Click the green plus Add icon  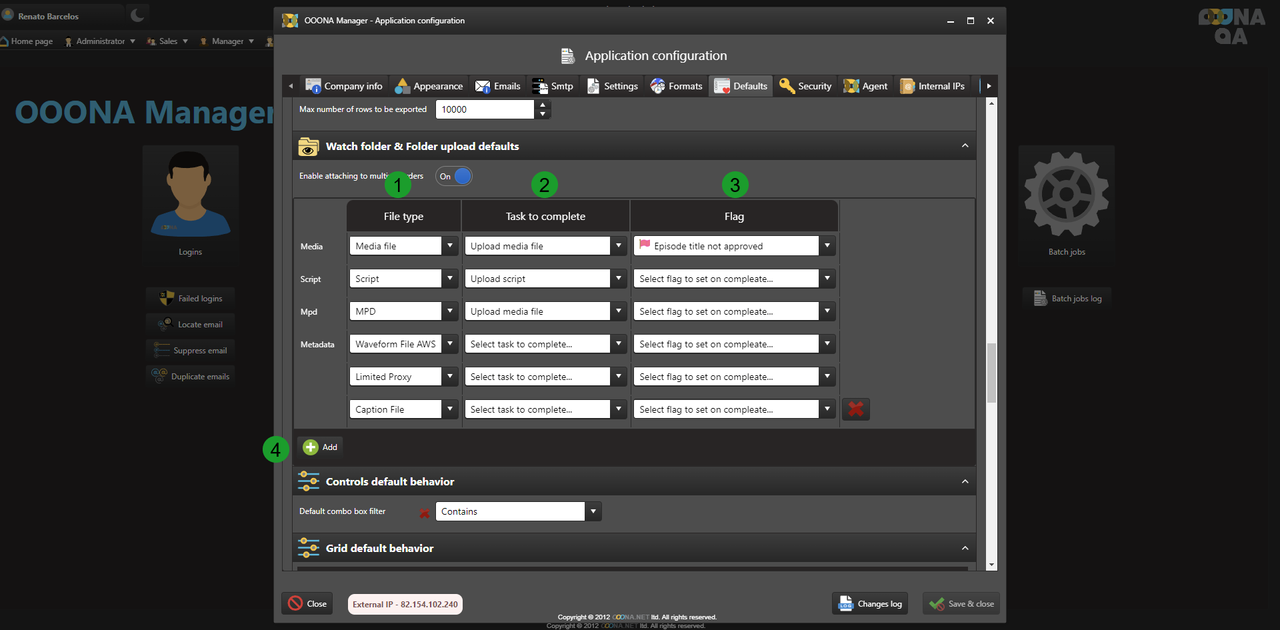pyautogui.click(x=311, y=447)
